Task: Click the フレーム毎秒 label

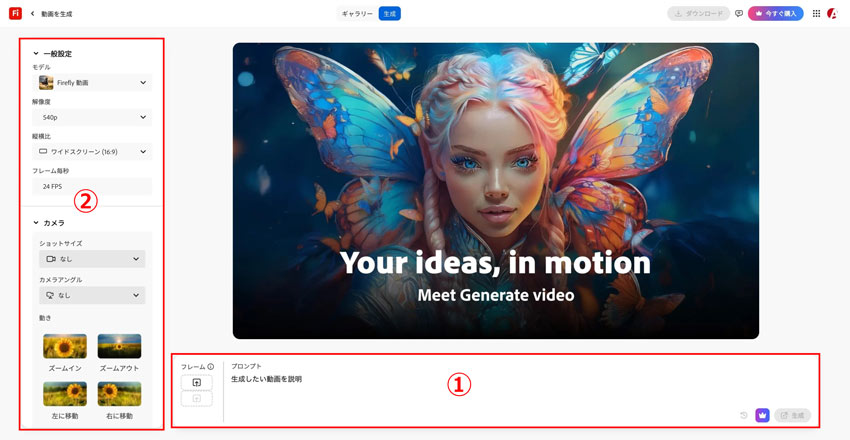Action: click(50, 171)
